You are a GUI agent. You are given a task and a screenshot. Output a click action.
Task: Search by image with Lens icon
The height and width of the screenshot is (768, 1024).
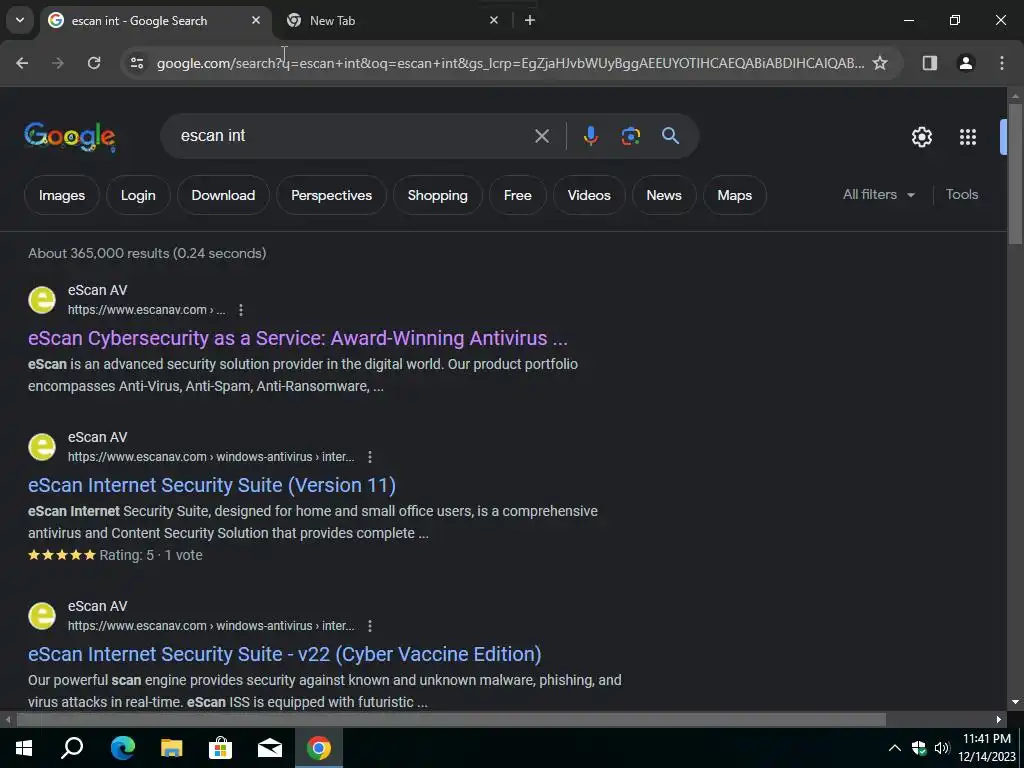[x=630, y=136]
